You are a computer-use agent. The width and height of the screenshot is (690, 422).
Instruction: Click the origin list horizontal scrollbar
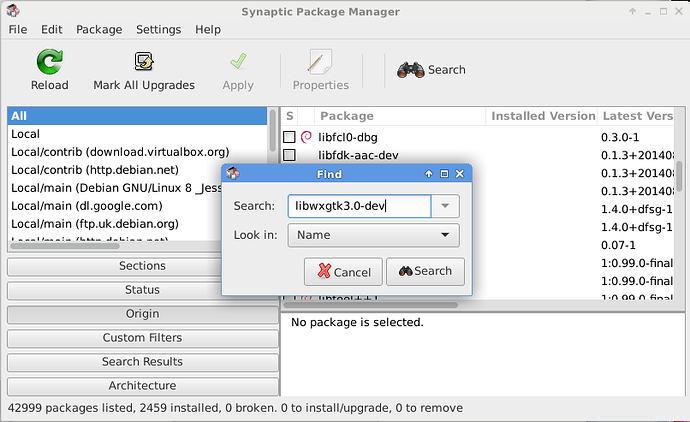tap(65, 246)
